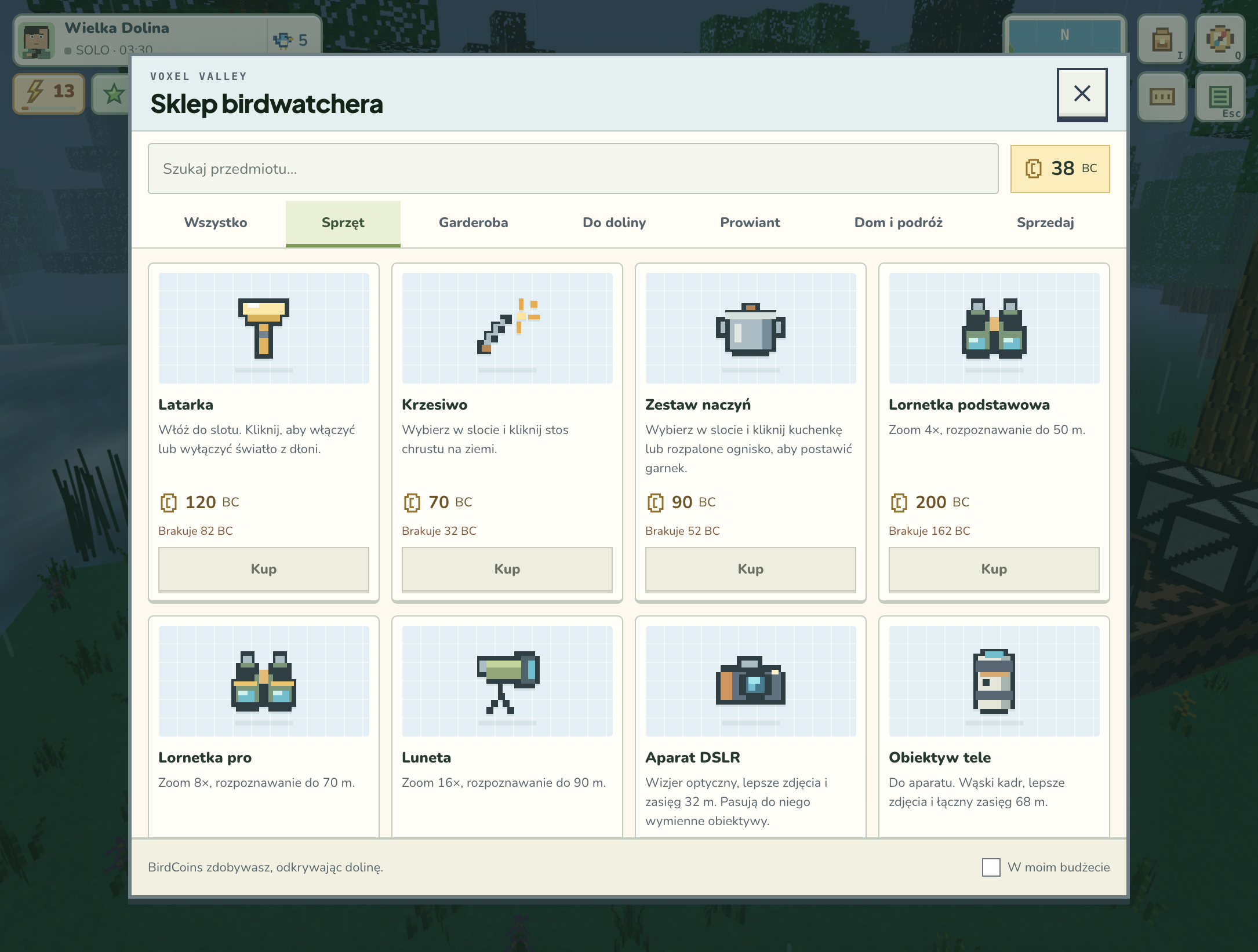The height and width of the screenshot is (952, 1258).
Task: Open the Garderoba tab
Action: (474, 223)
